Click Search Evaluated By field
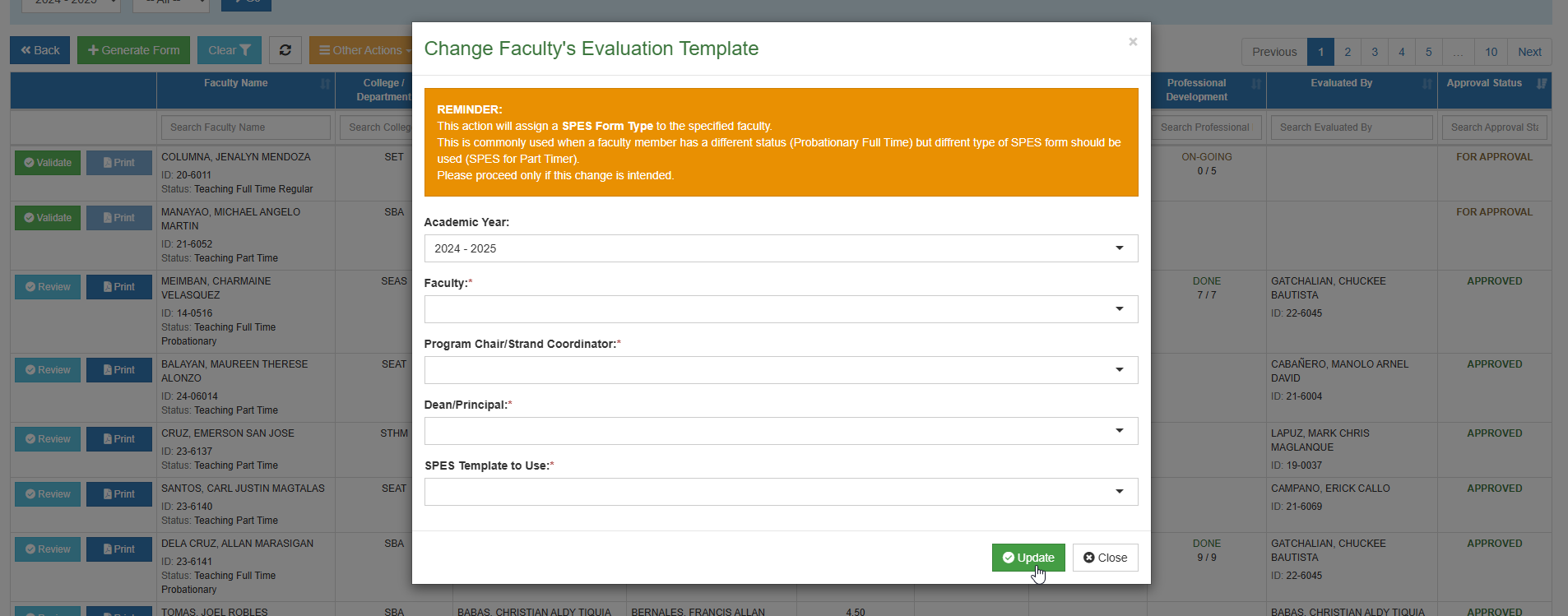Viewport: 1568px width, 616px height. click(1352, 127)
